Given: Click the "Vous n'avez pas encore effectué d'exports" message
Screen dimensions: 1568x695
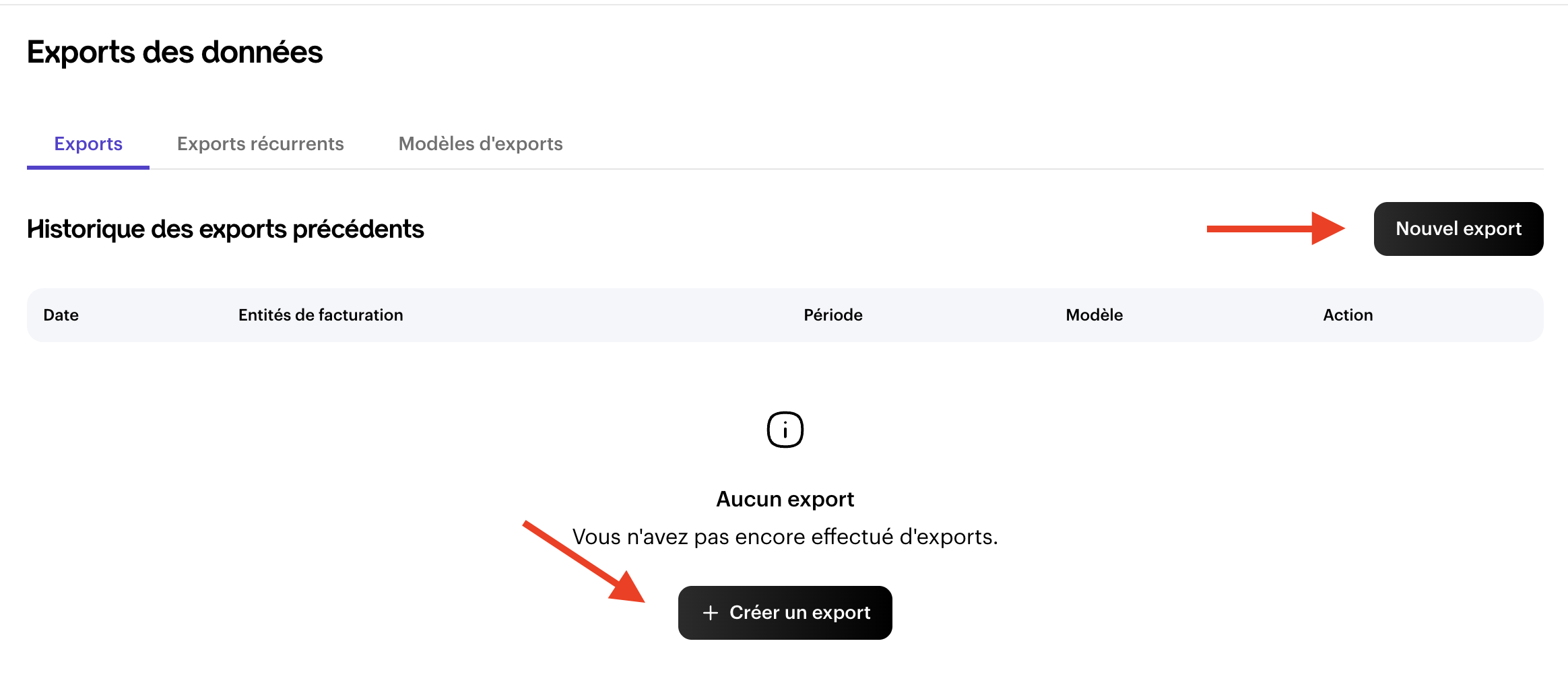Looking at the screenshot, I should coord(785,537).
